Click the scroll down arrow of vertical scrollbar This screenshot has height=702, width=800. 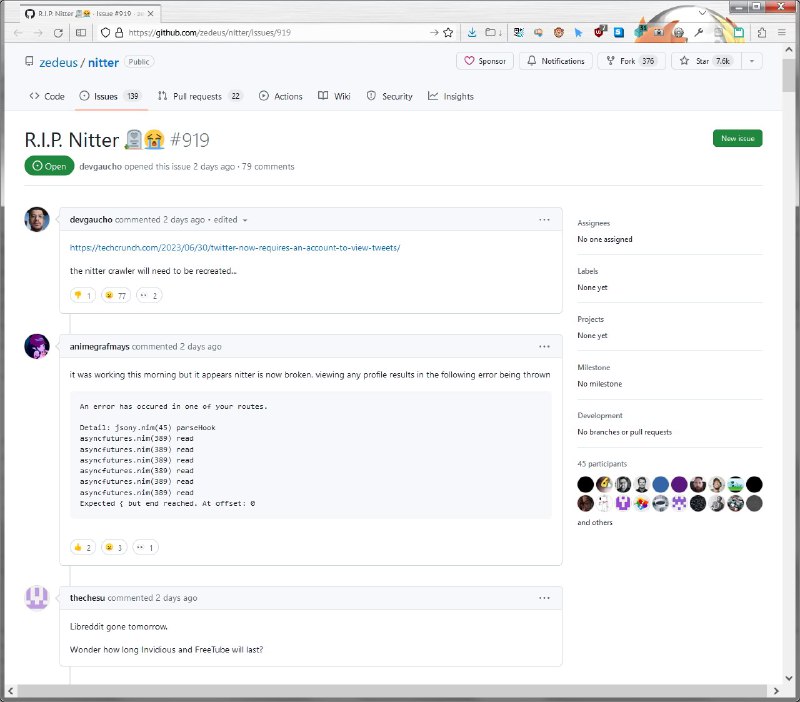789,678
